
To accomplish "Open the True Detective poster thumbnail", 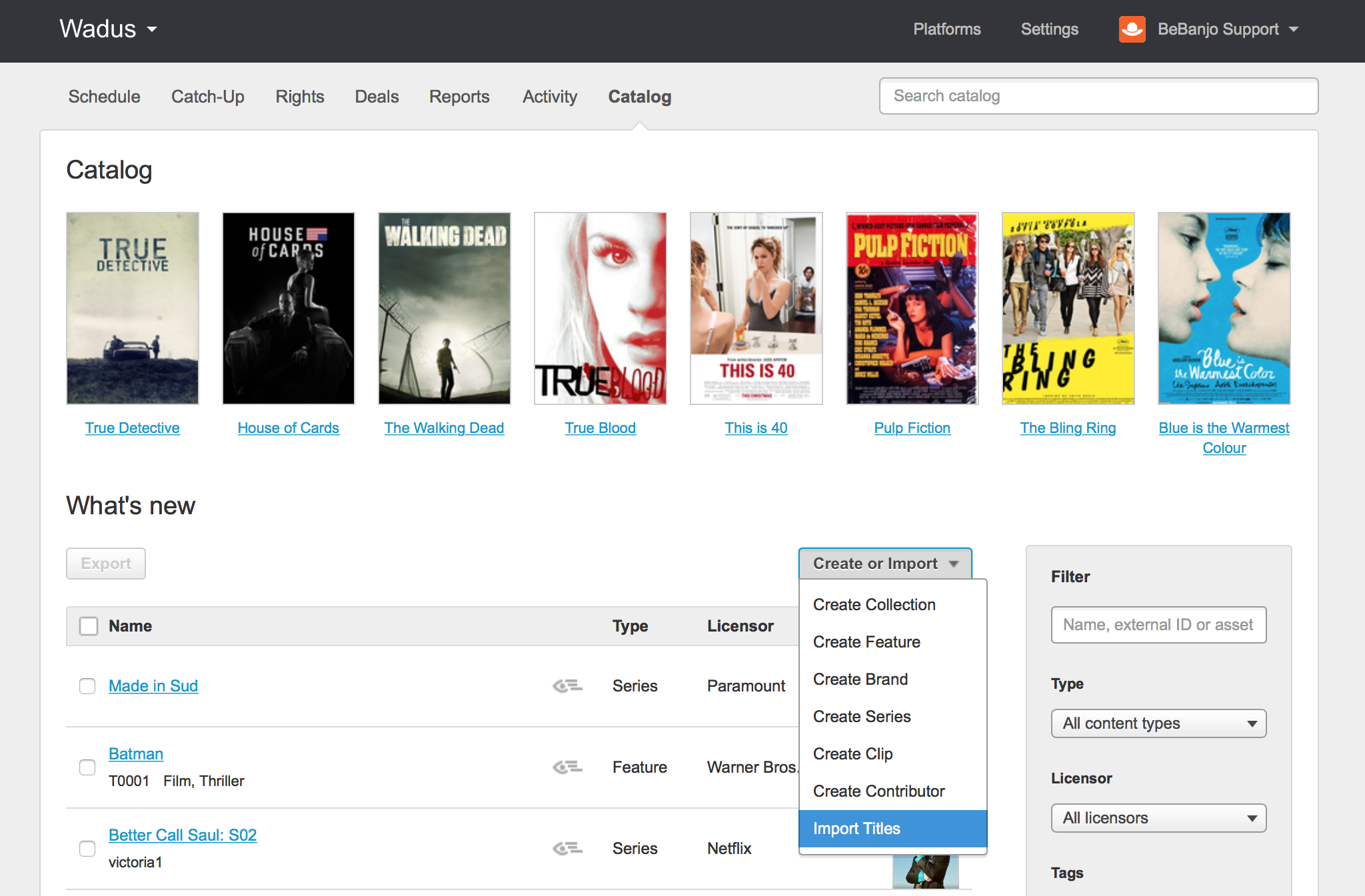I will (x=133, y=308).
